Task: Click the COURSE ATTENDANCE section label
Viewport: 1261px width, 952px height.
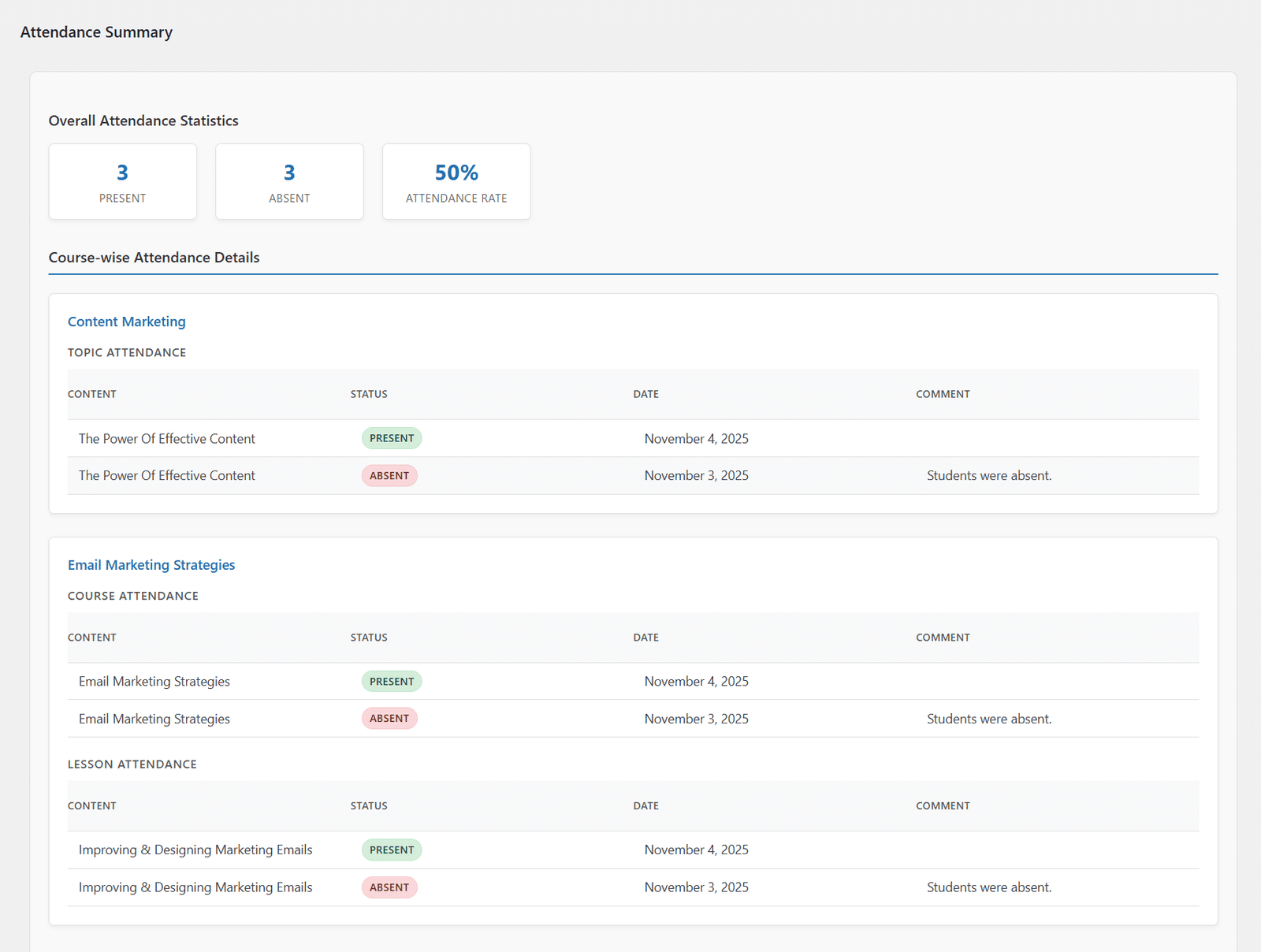Action: point(133,596)
